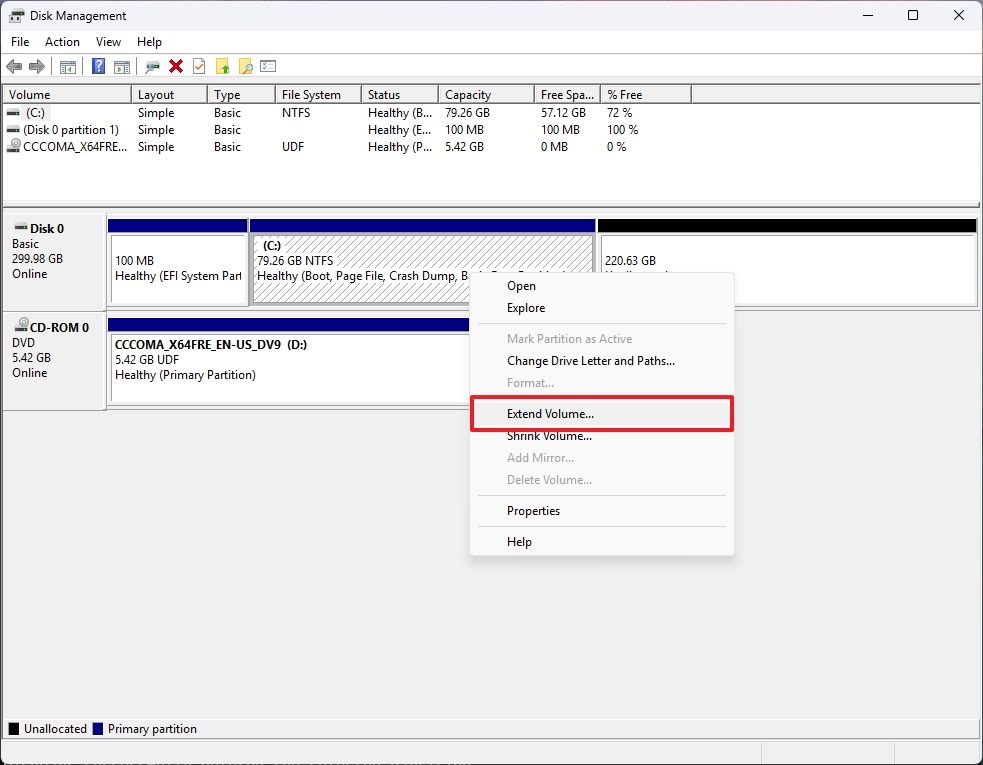
Task: Click the yellow folder with green arrow icon
Action: point(222,67)
